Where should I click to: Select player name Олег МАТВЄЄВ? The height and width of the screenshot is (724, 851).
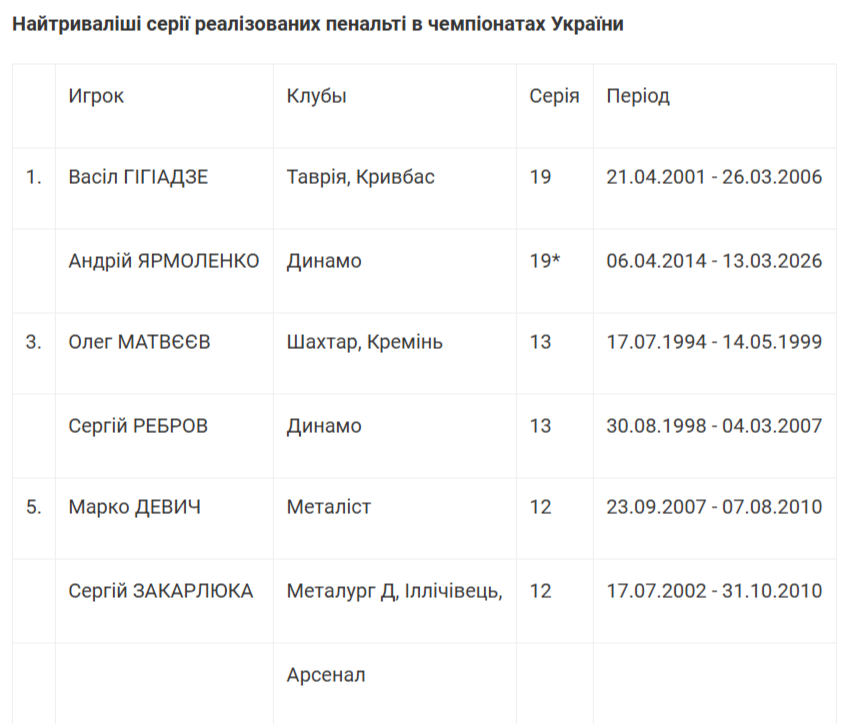[140, 342]
